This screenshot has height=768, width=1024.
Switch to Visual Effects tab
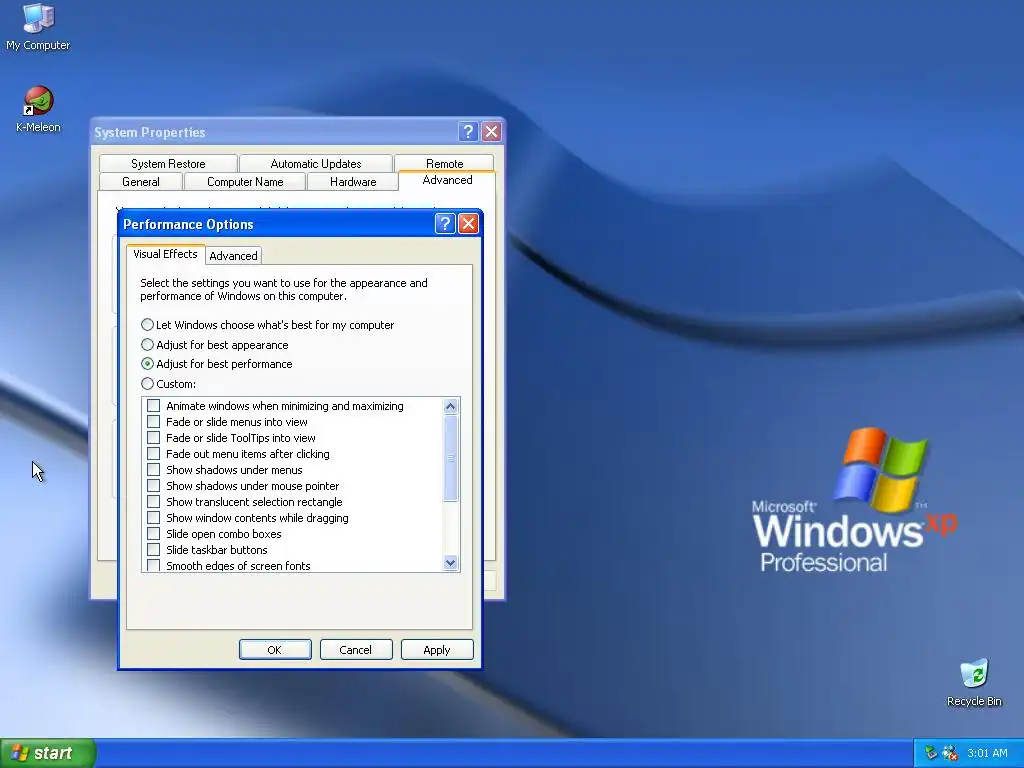165,254
